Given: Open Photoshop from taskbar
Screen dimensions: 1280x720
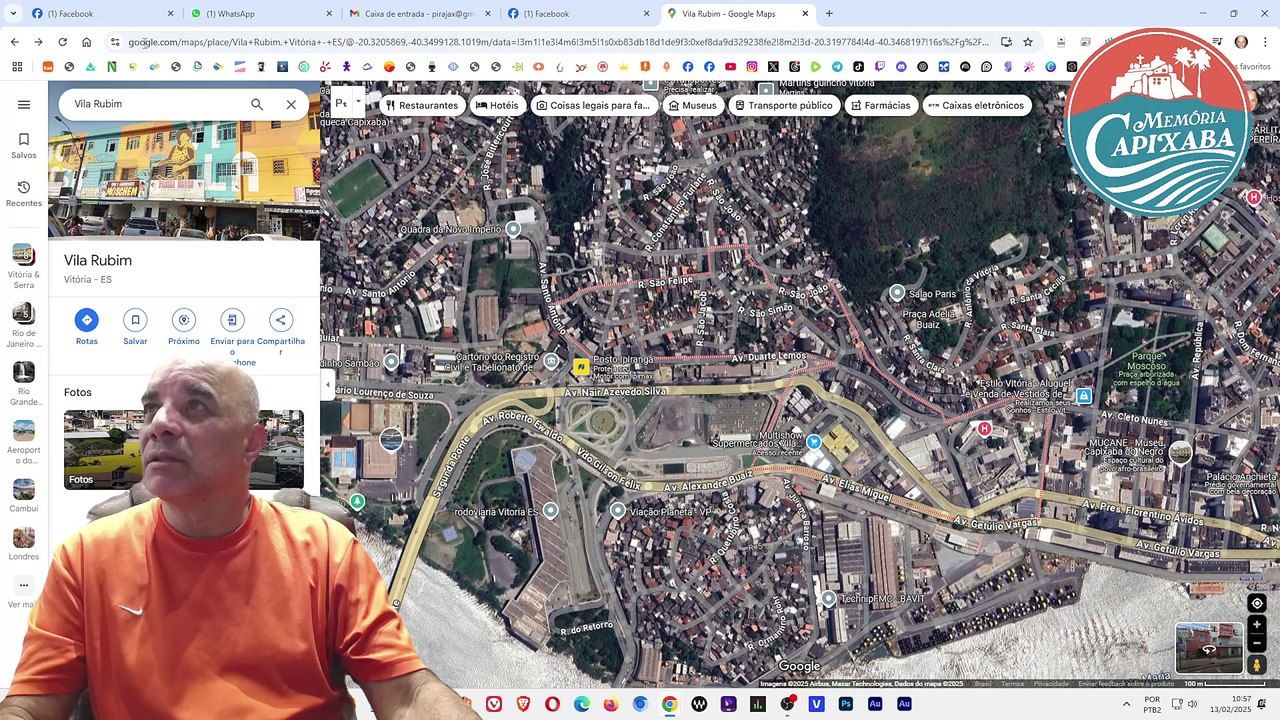Looking at the screenshot, I should [846, 704].
